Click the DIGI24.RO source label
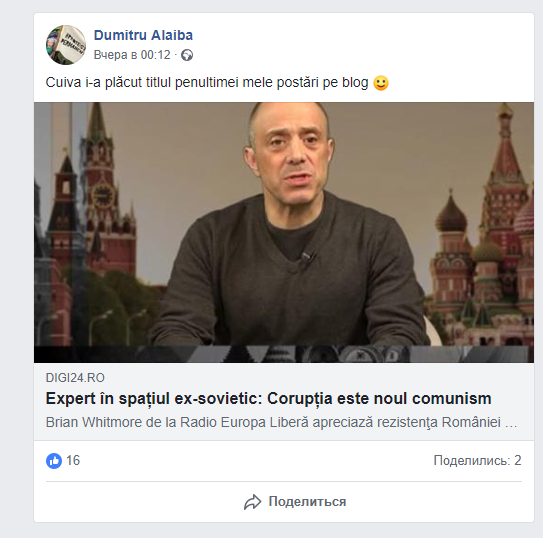 [75, 378]
